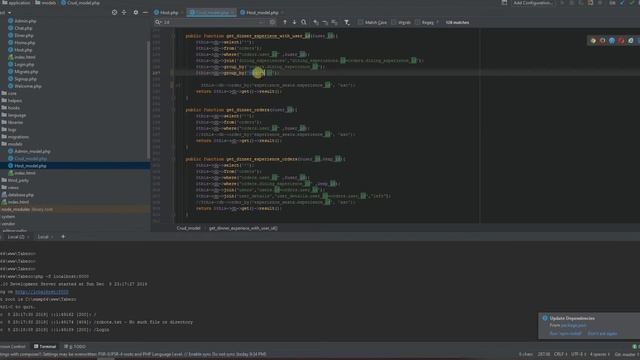Viewport: 640px width, 360px height.
Task: Open in Firefox browser icon
Action: tap(602, 40)
